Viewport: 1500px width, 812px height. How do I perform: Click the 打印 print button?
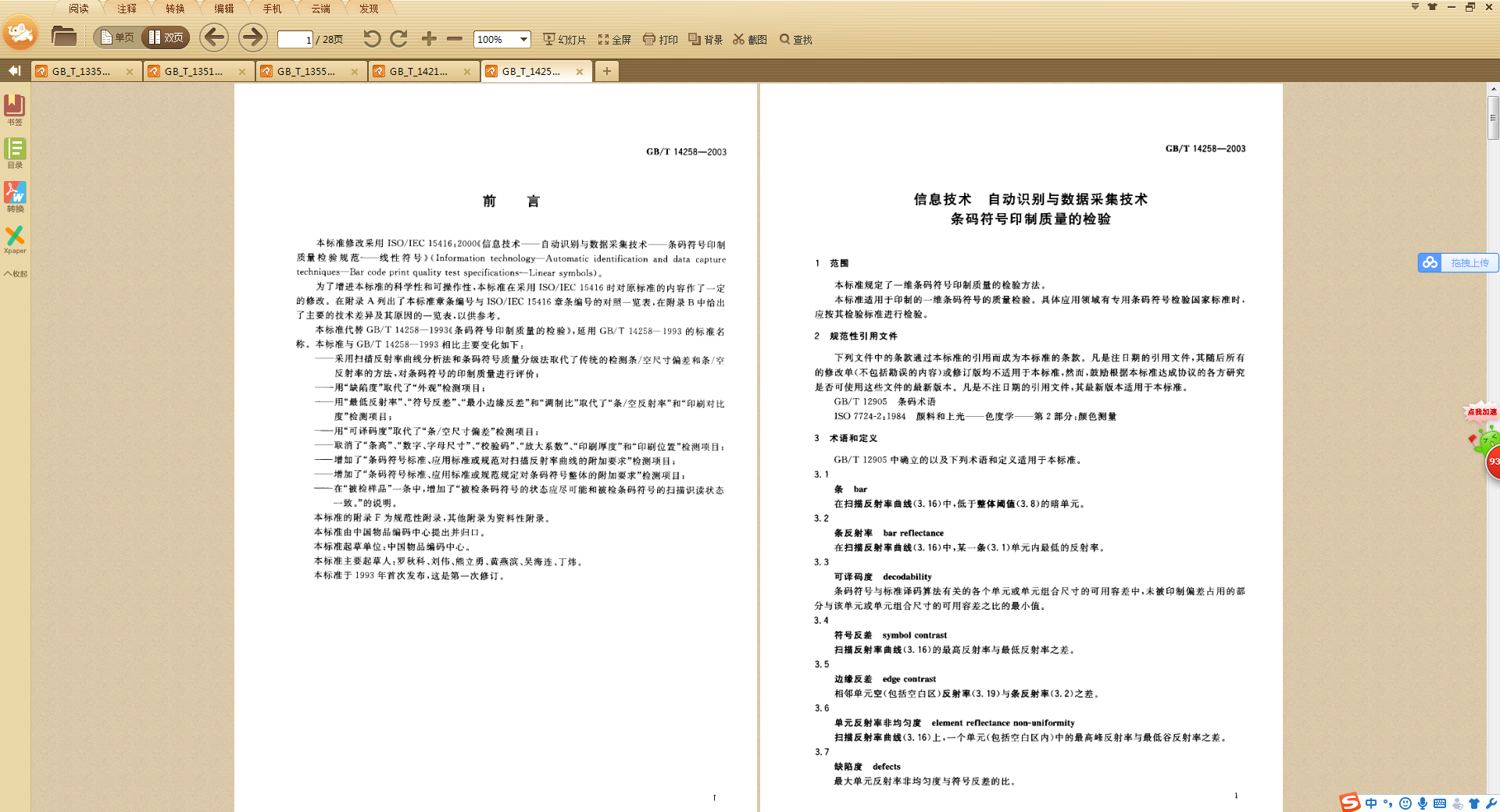pyautogui.click(x=660, y=39)
